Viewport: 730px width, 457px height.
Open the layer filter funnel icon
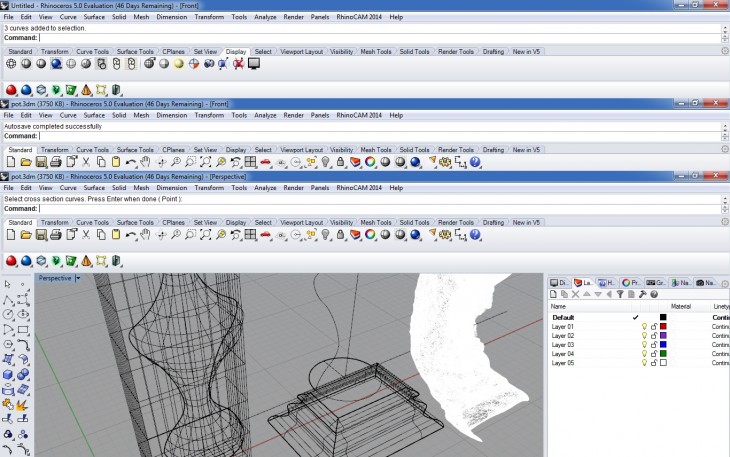[x=620, y=294]
